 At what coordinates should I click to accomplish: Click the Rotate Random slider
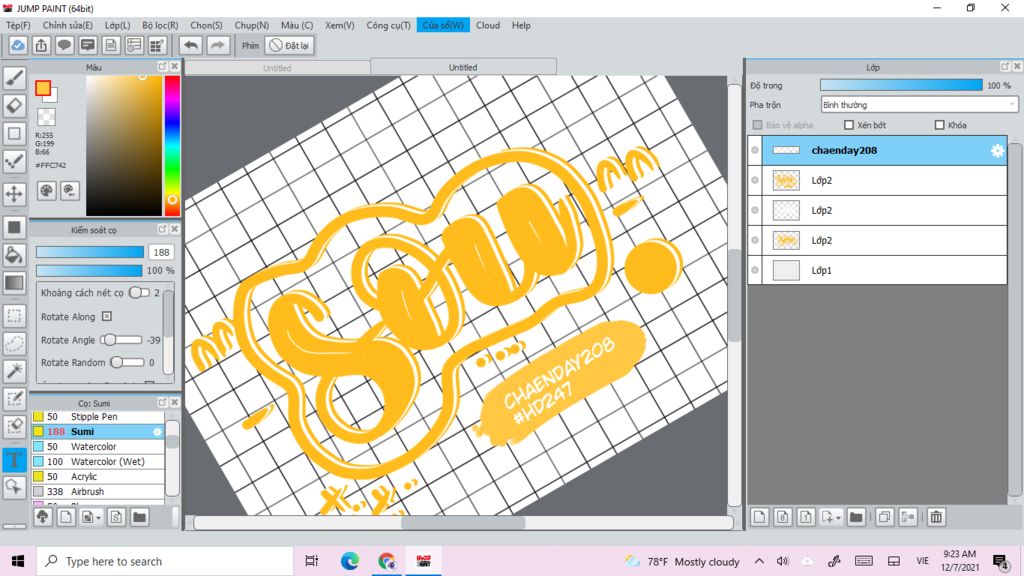click(128, 362)
